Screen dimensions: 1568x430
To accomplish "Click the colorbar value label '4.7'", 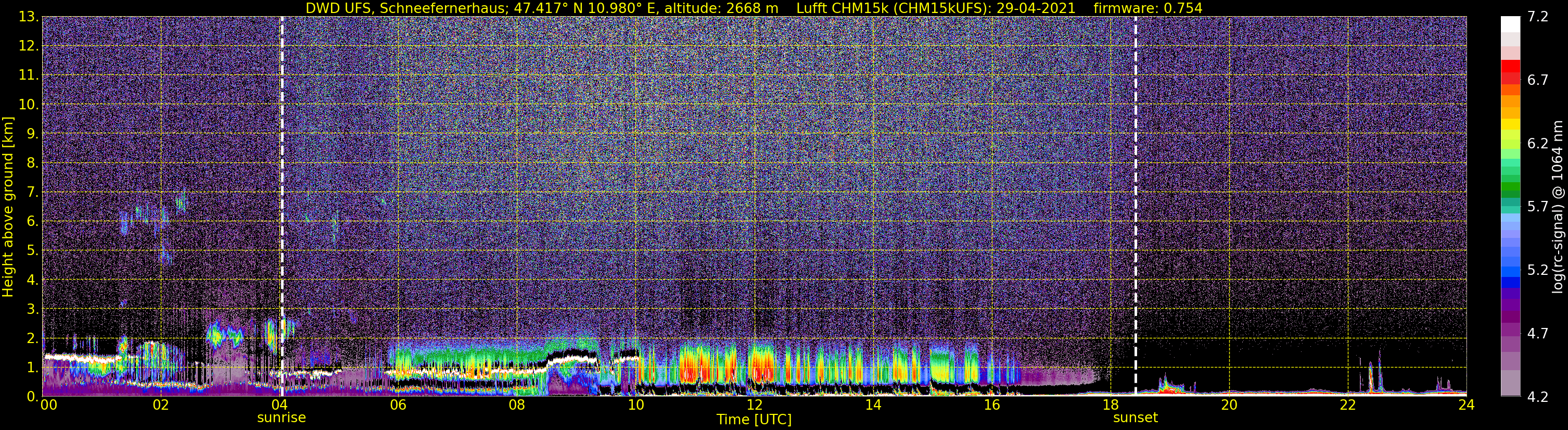I will coord(1538,334).
